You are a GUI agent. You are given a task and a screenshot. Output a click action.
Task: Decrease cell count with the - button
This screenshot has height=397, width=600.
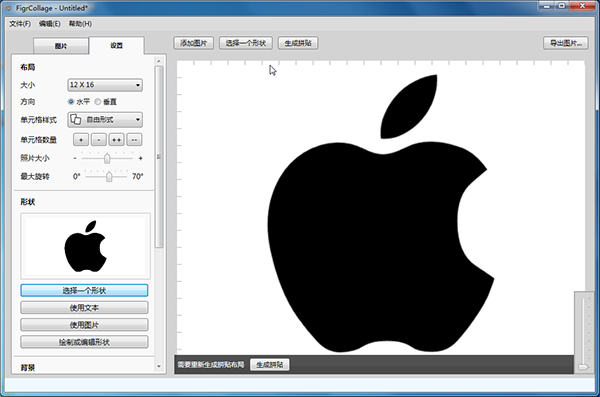(x=99, y=140)
